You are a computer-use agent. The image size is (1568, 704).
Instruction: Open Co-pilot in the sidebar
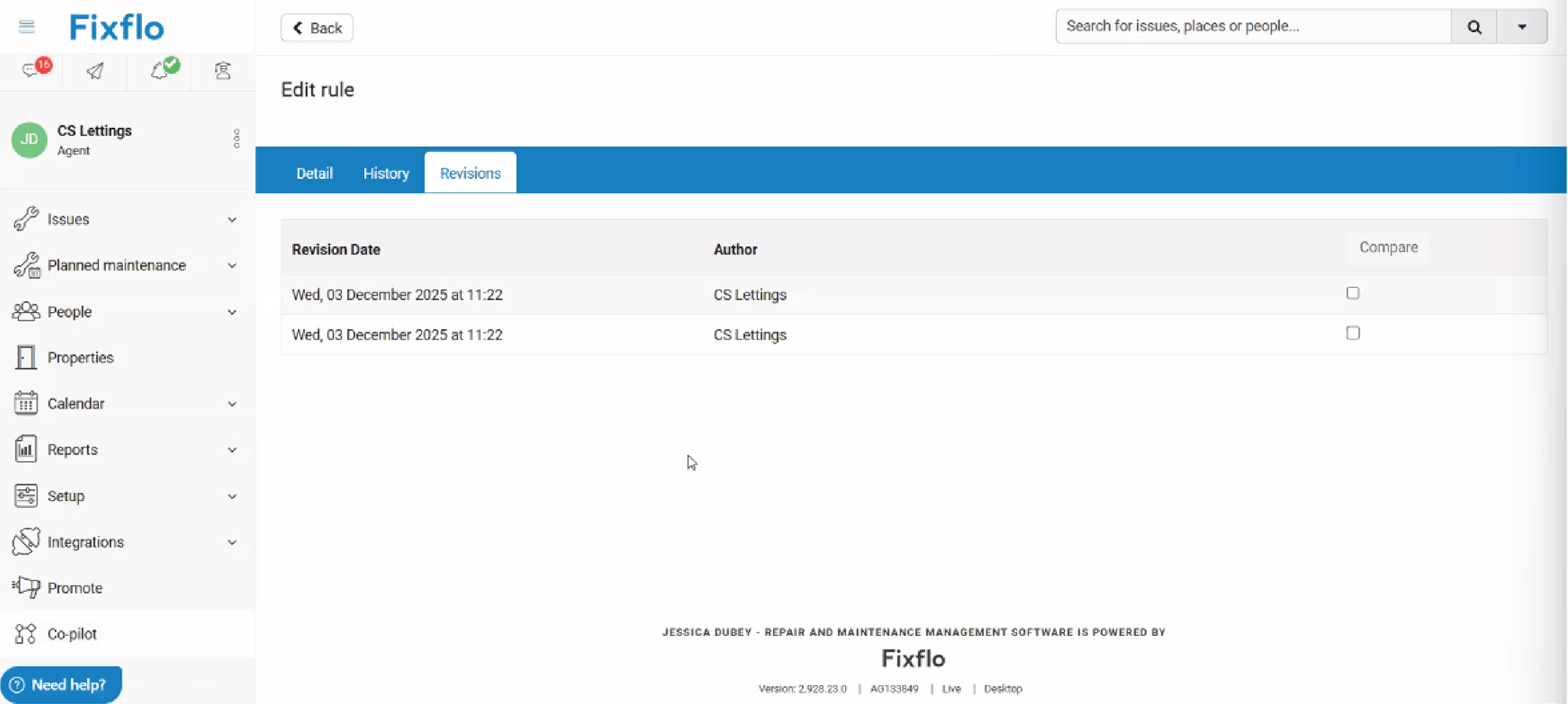point(71,633)
